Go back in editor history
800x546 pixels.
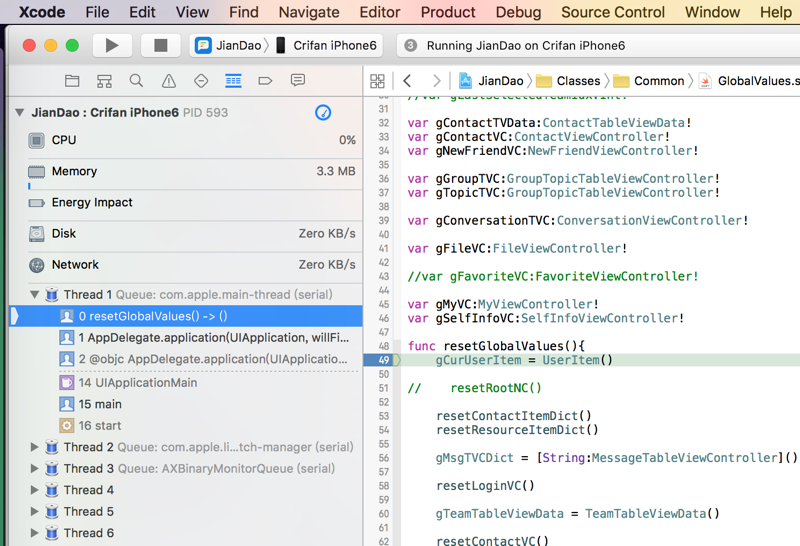click(x=407, y=81)
